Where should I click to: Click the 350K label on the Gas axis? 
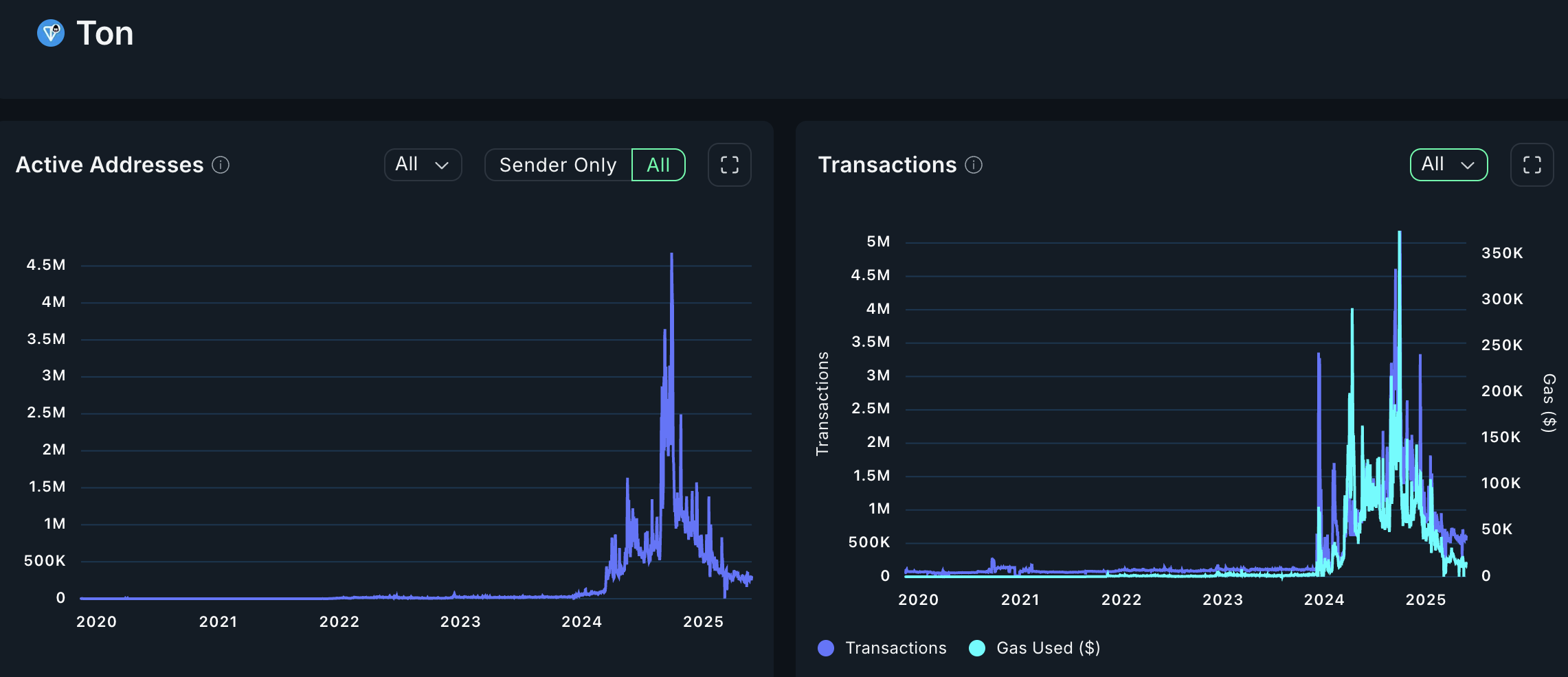(1502, 253)
